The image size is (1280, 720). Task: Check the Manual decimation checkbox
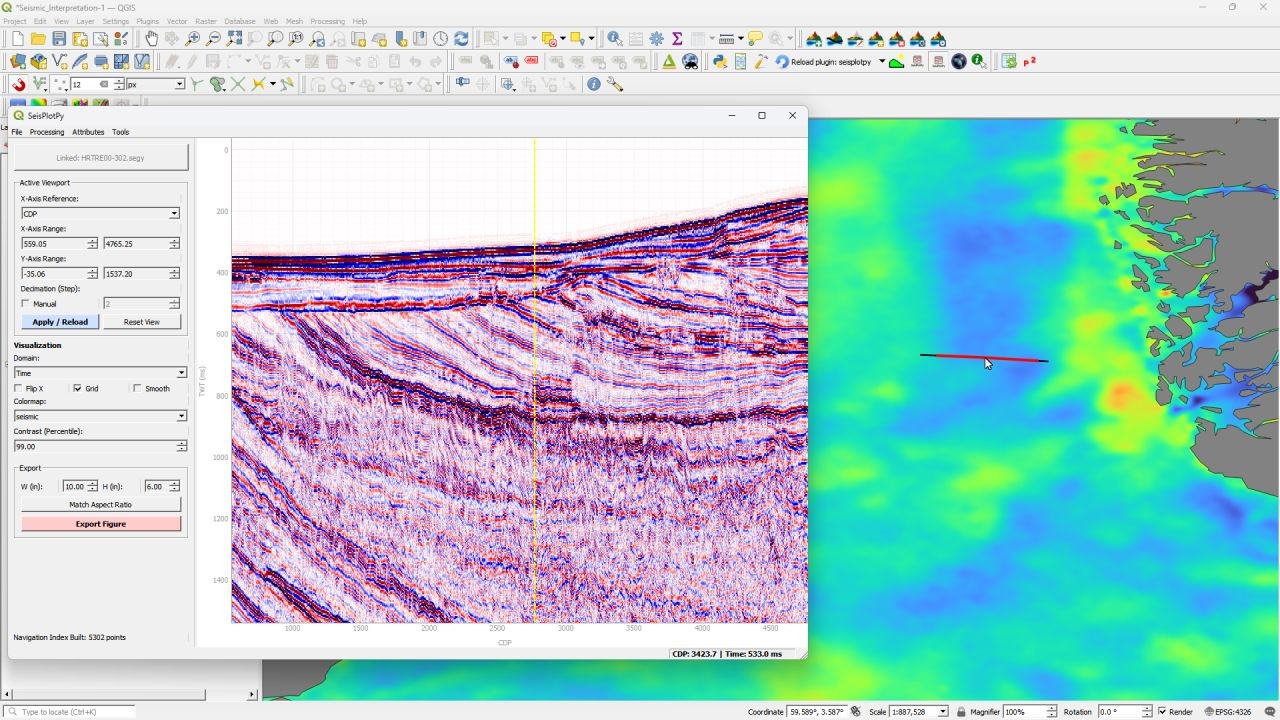pyautogui.click(x=26, y=304)
